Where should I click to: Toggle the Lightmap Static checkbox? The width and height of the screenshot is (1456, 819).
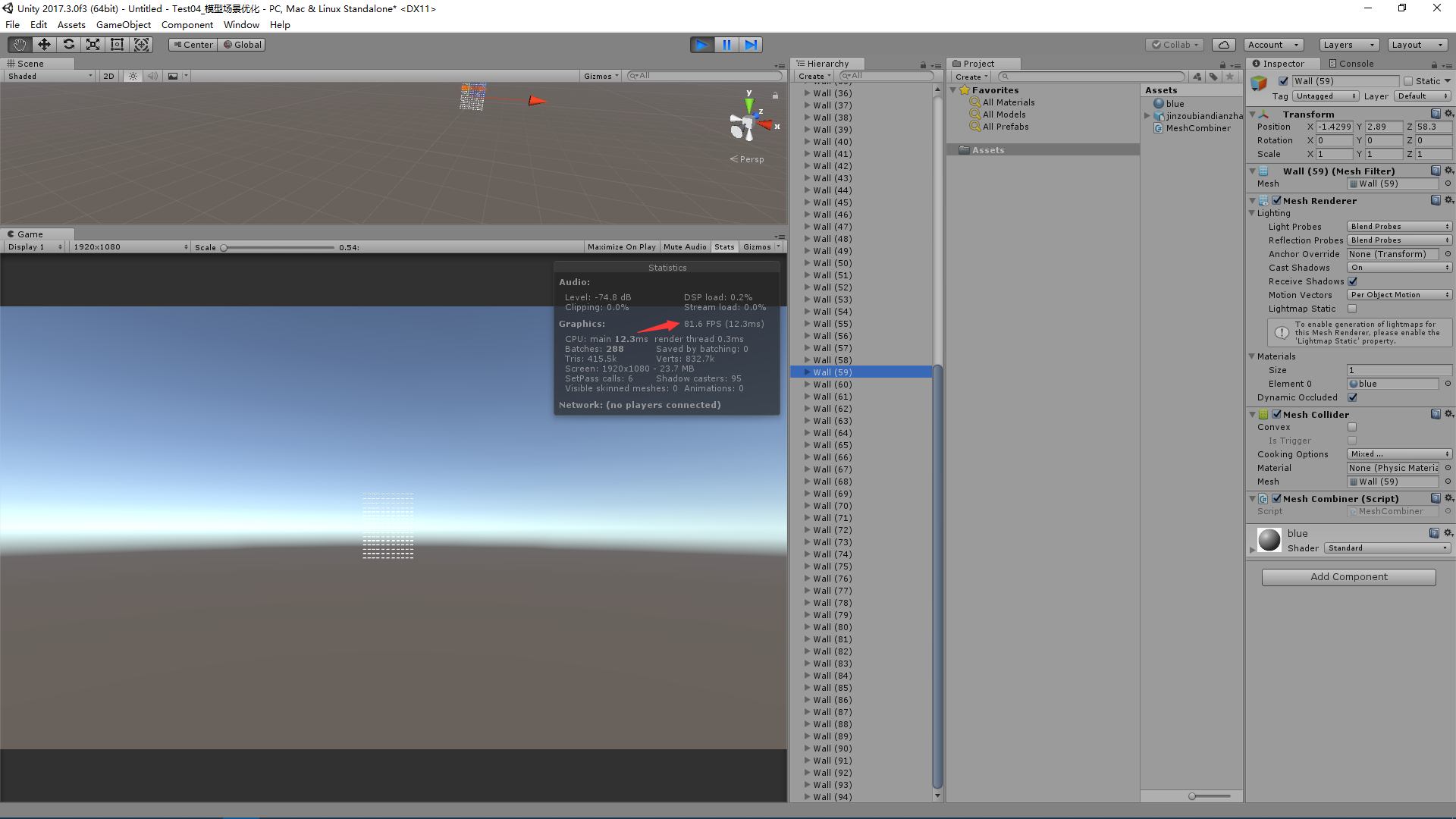(x=1353, y=309)
